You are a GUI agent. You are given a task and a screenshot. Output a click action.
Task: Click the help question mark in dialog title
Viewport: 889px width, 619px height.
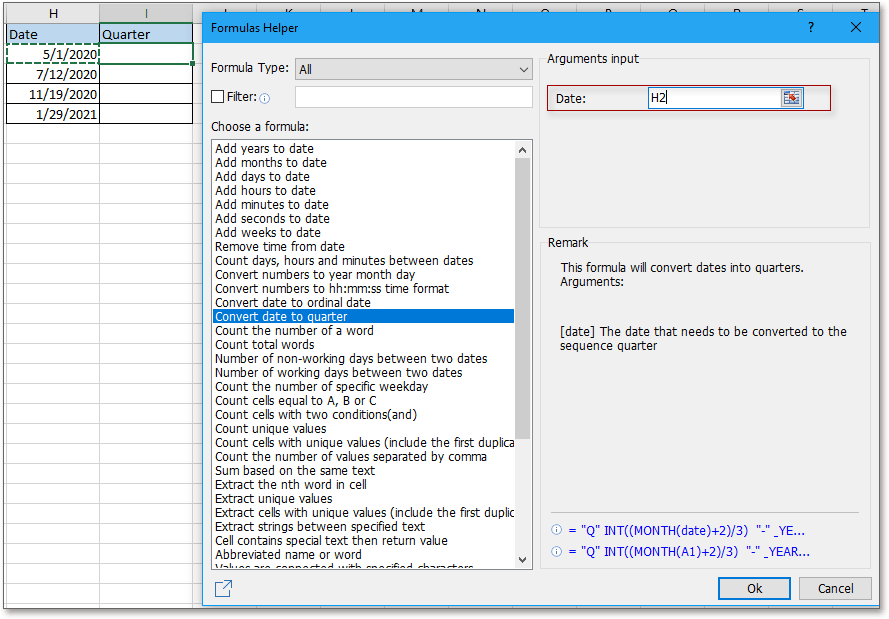point(810,28)
